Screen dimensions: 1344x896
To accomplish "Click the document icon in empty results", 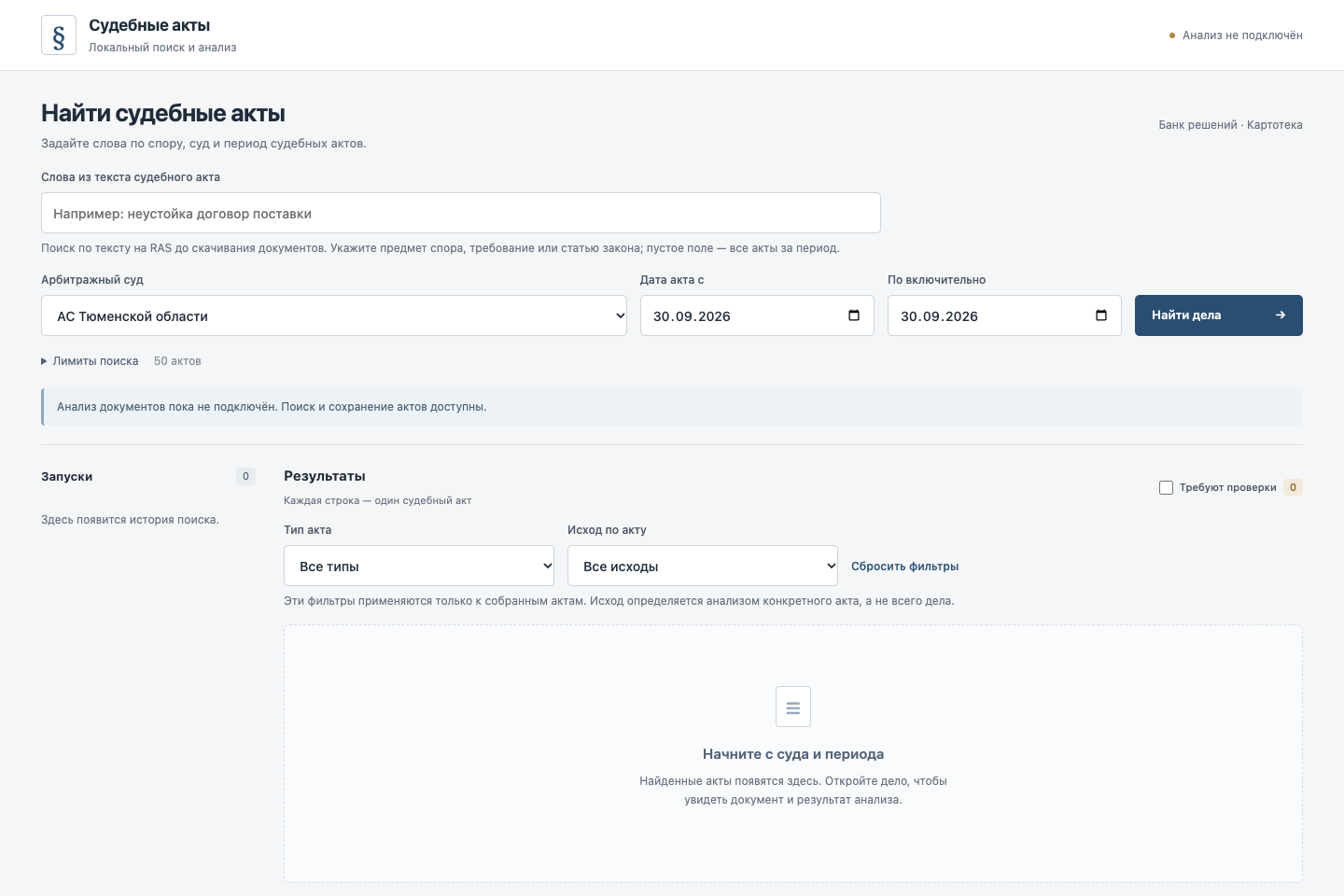I will coord(793,707).
